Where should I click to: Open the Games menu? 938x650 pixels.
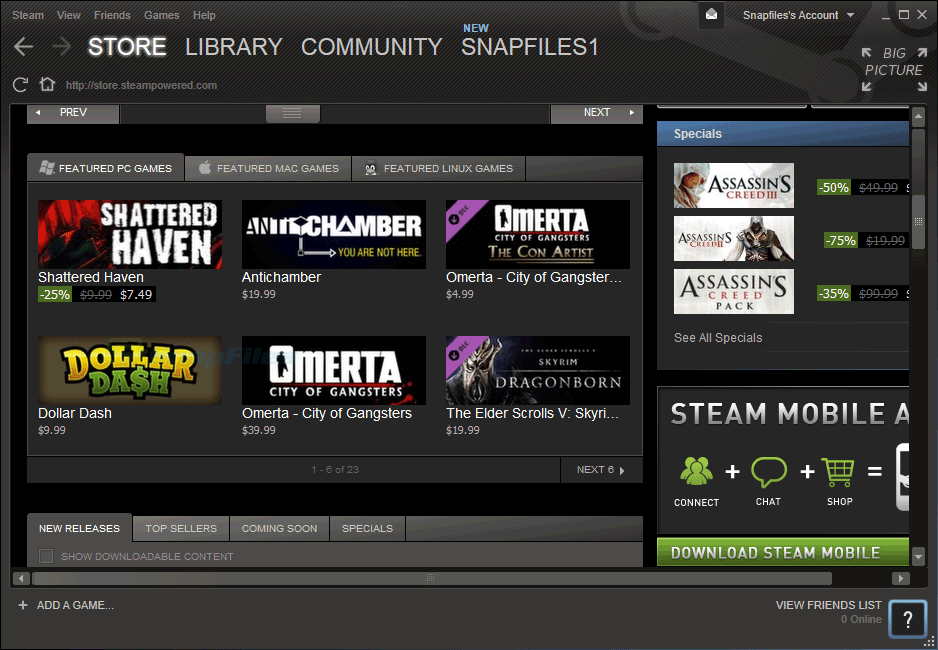tap(162, 15)
